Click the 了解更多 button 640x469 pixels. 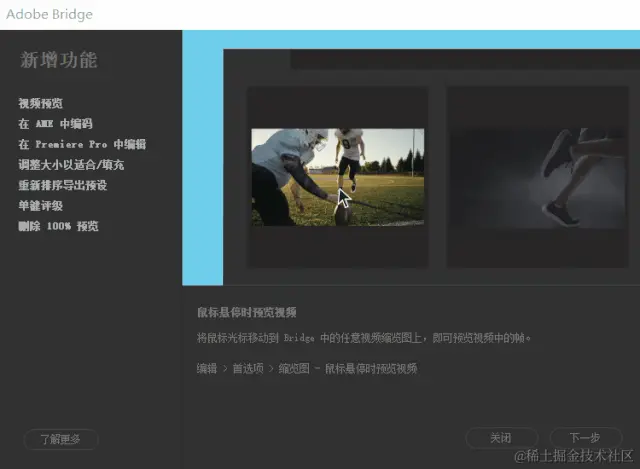[x=61, y=439]
